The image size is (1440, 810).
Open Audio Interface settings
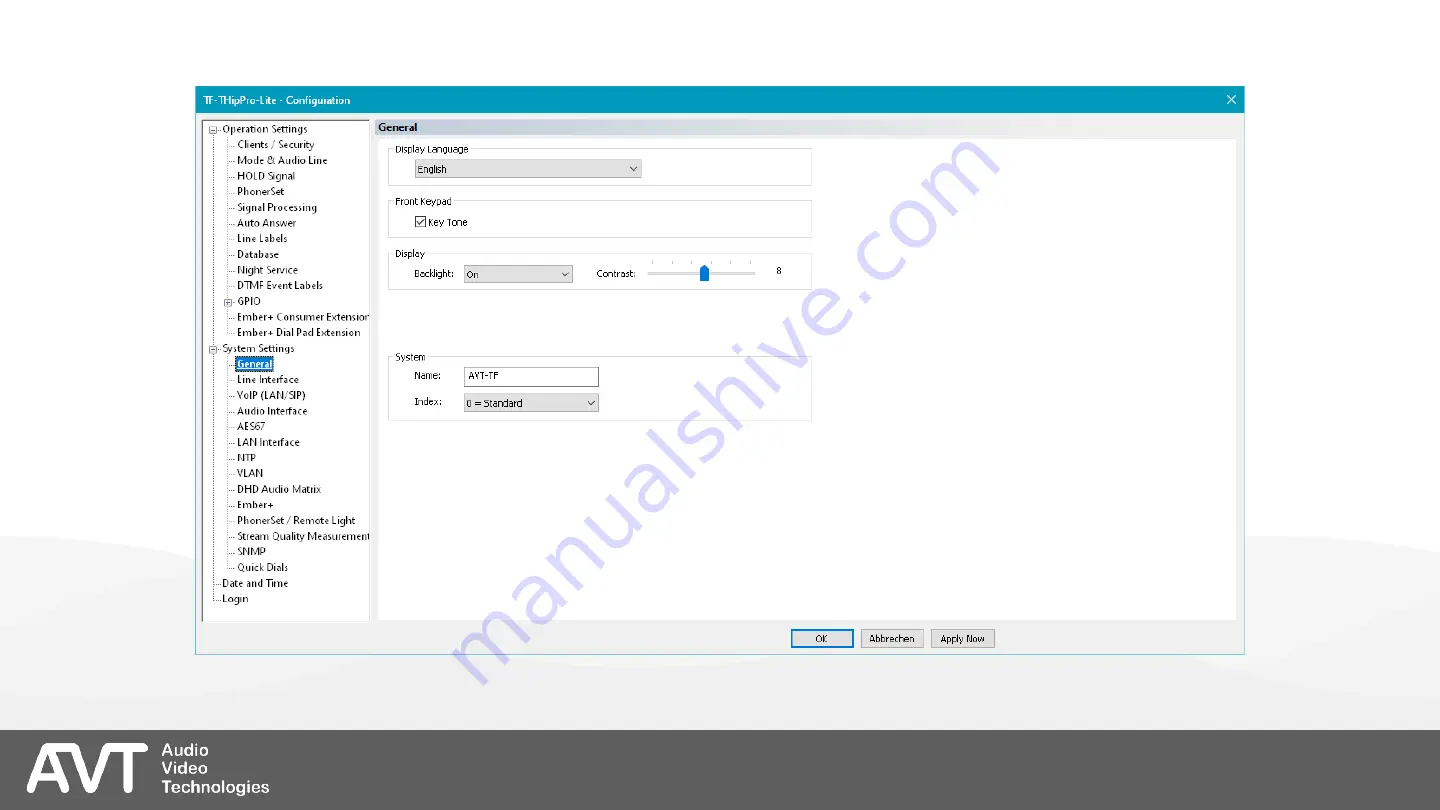(x=272, y=411)
